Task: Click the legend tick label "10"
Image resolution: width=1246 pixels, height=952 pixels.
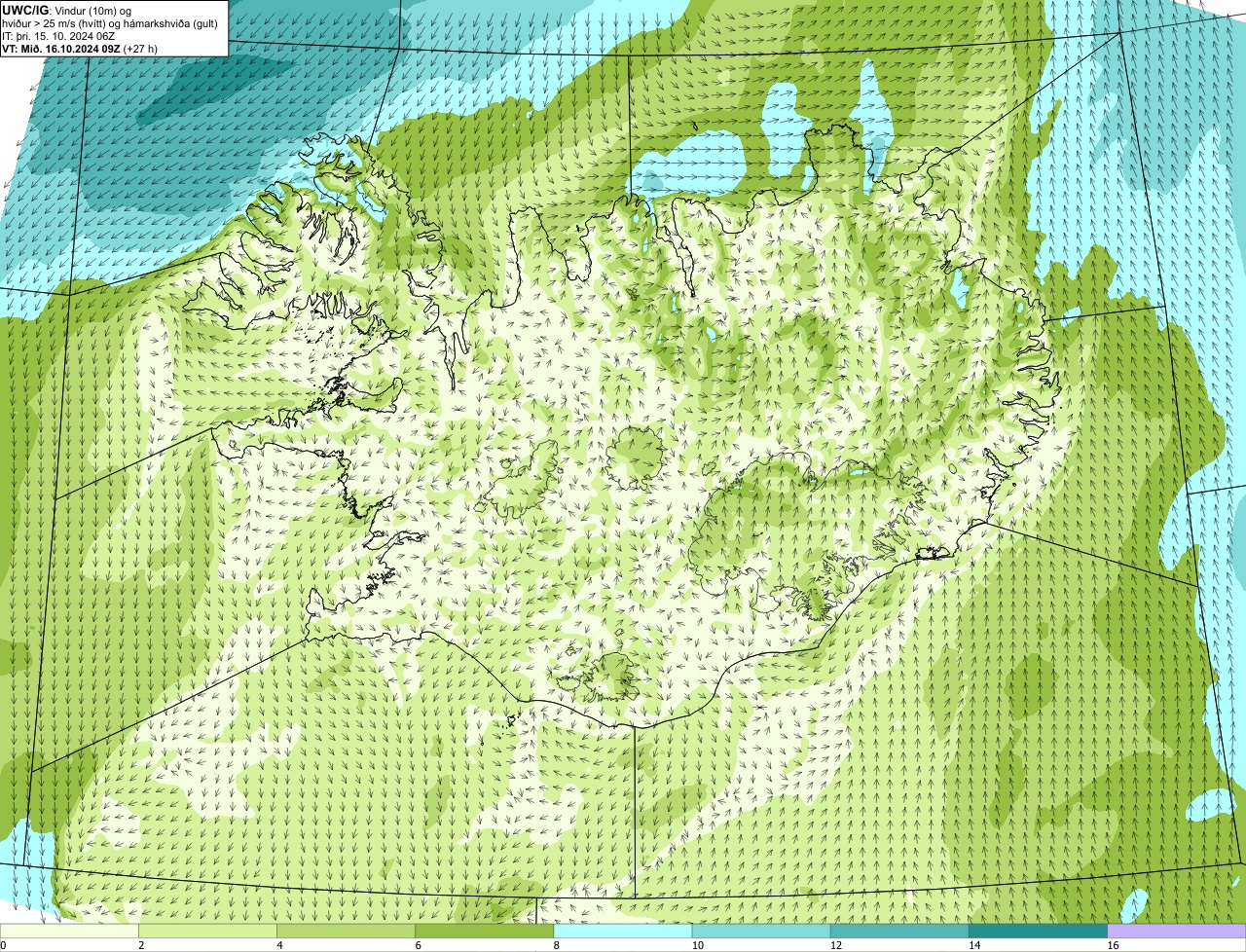Action: [x=697, y=945]
